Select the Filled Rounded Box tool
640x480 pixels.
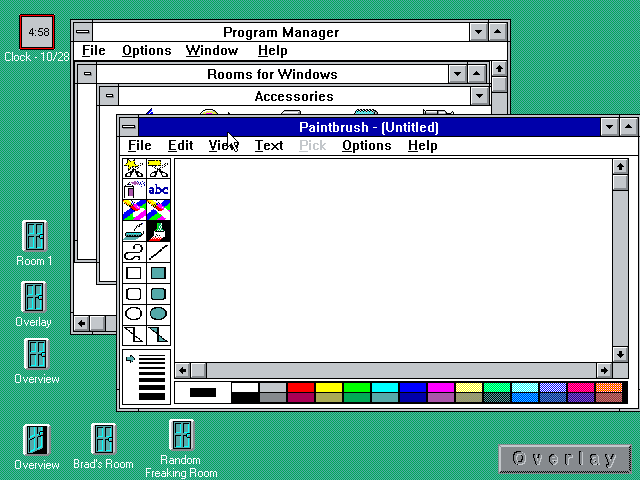[x=158, y=293]
